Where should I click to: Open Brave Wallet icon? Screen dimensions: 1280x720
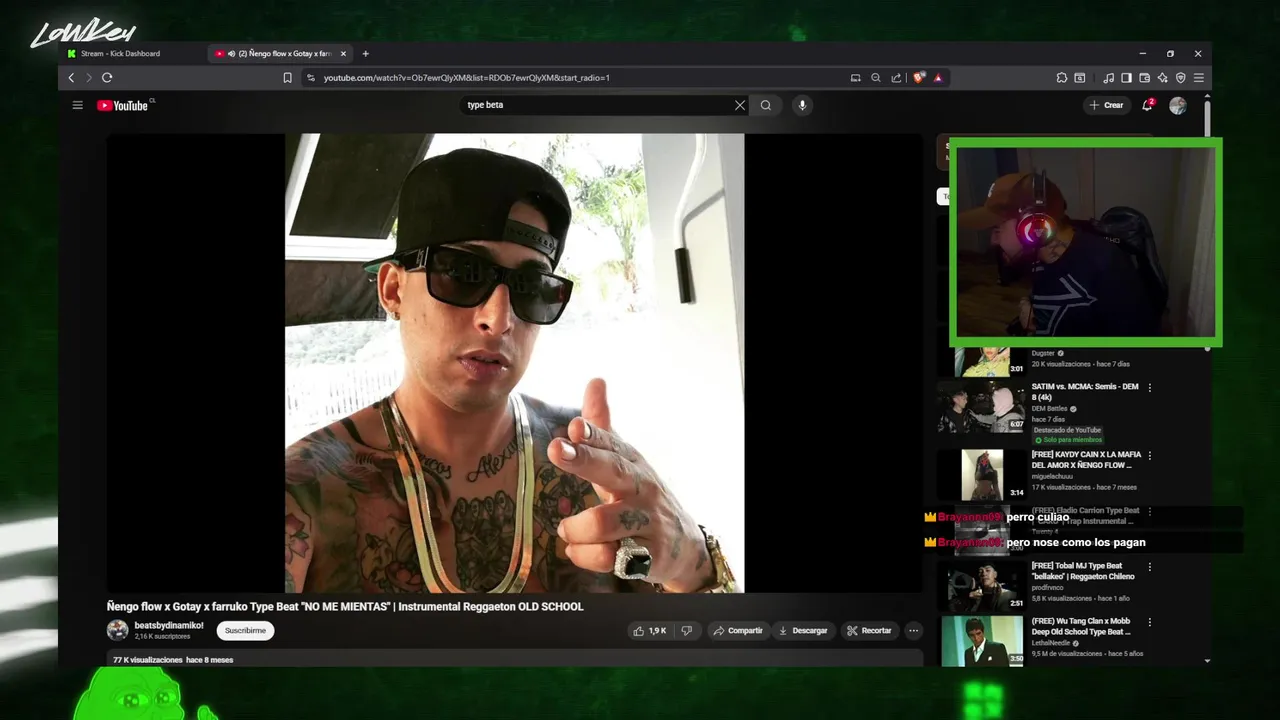tap(1145, 78)
